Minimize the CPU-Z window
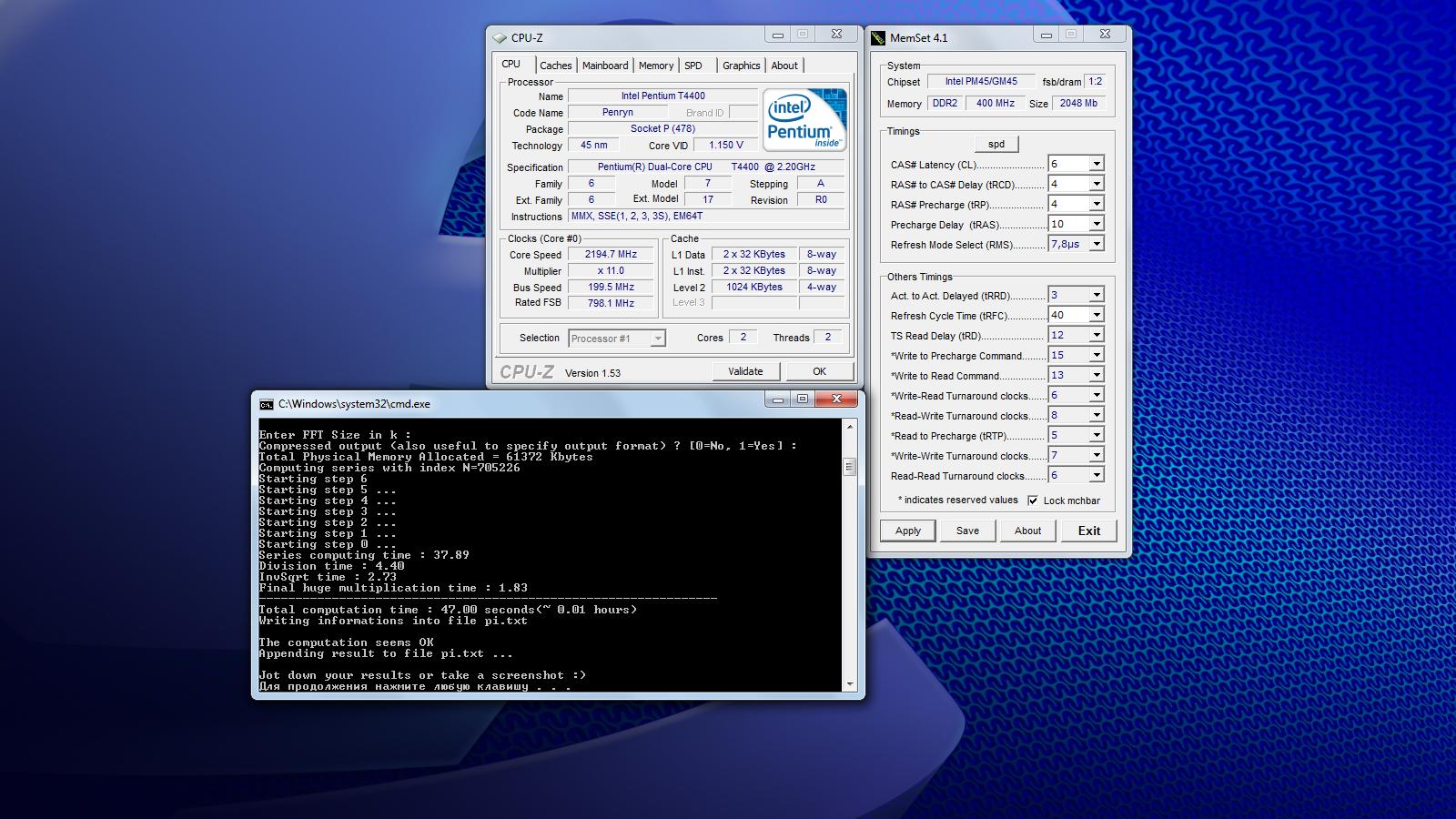Screen dimensions: 1456x819 coord(777,35)
